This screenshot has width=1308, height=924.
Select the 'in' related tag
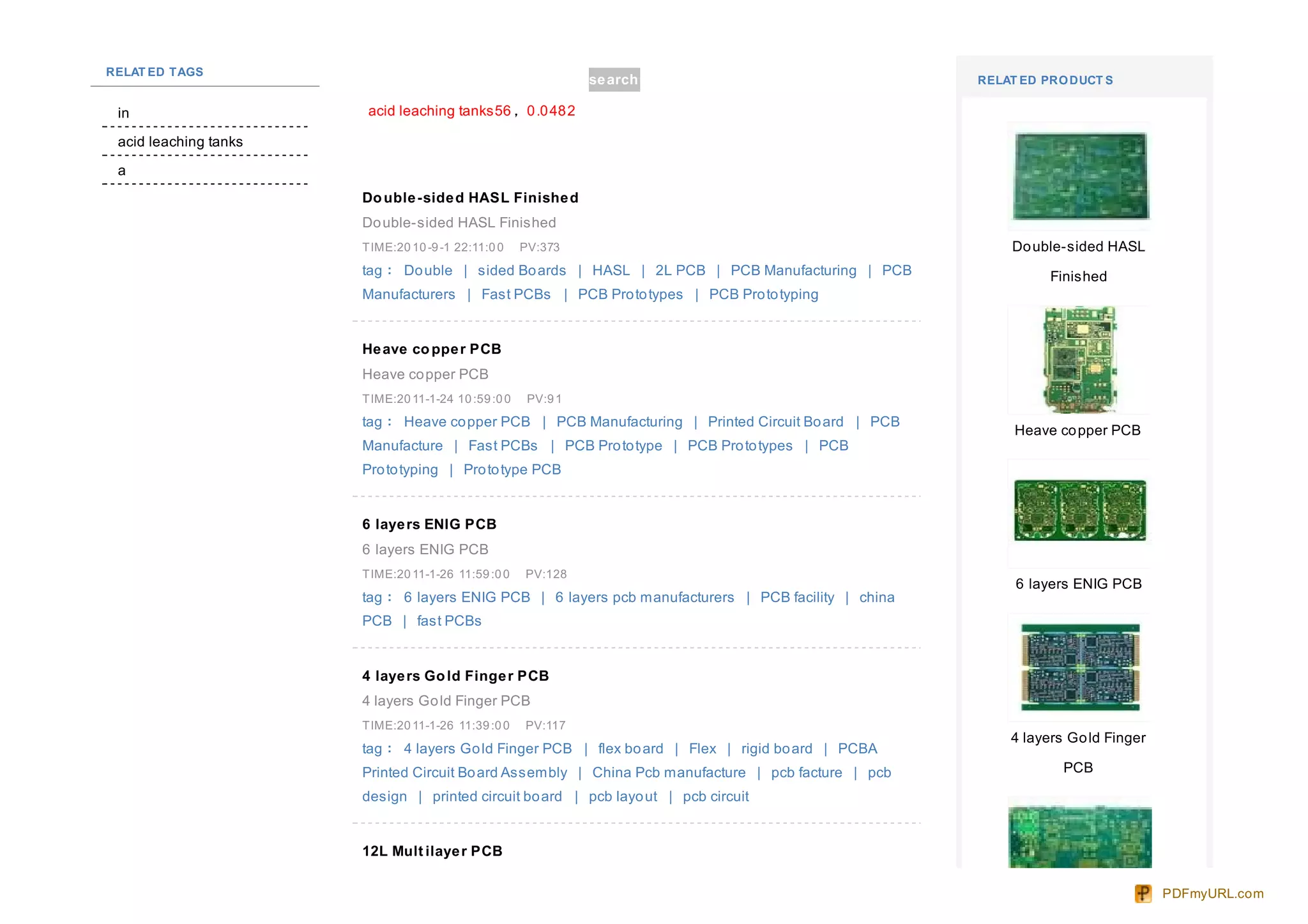pyautogui.click(x=123, y=113)
